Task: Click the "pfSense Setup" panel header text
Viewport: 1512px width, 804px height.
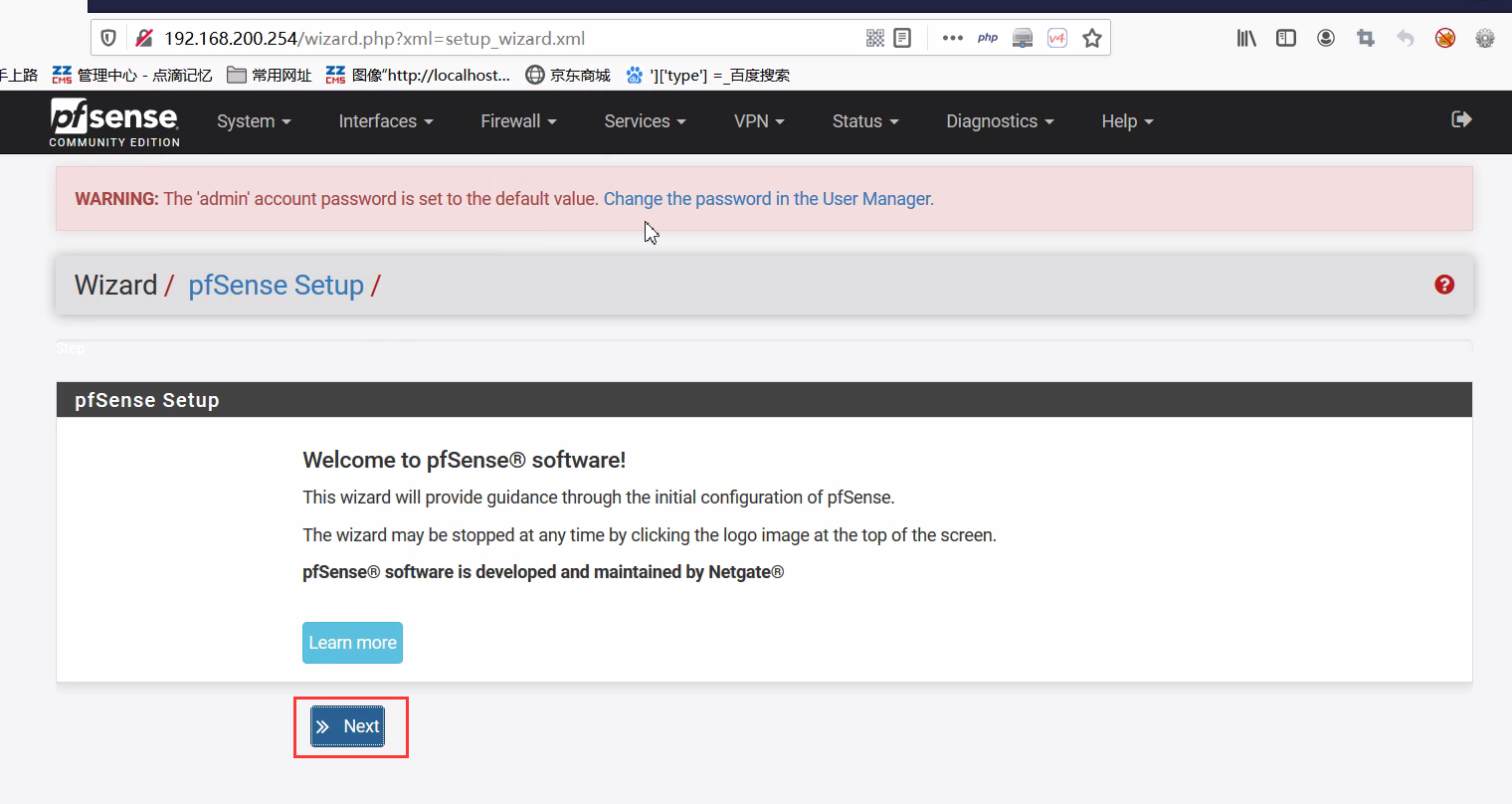Action: 147,400
